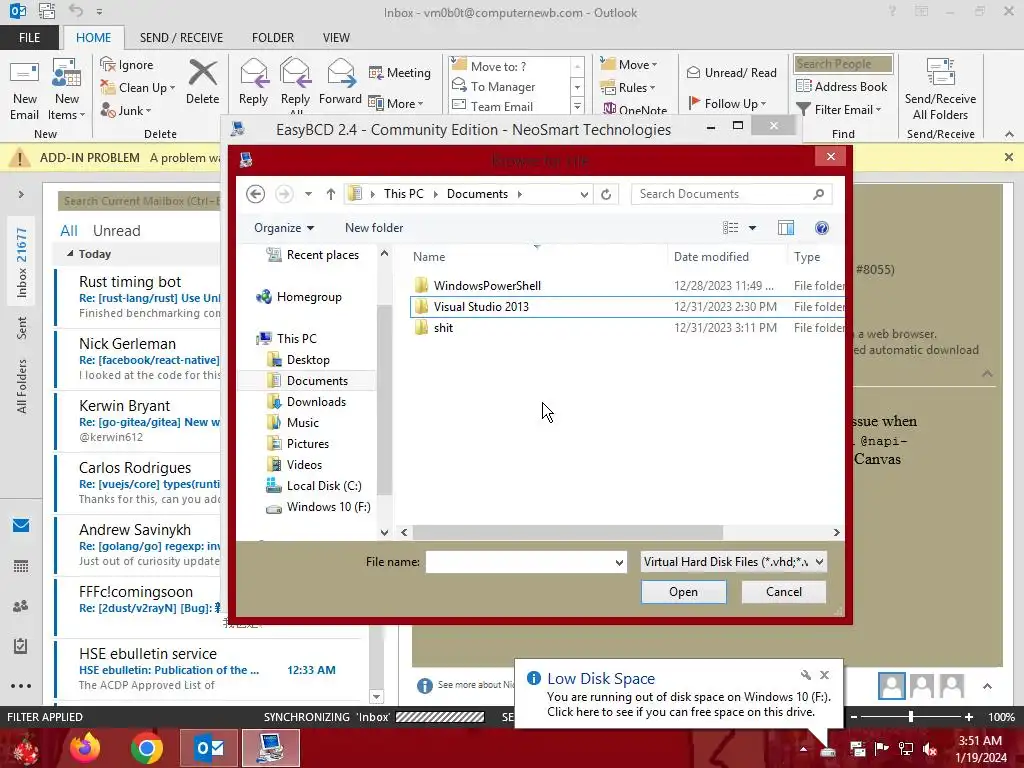The image size is (1024, 768).
Task: Select Homegroup in navigation tree
Action: pyautogui.click(x=309, y=297)
